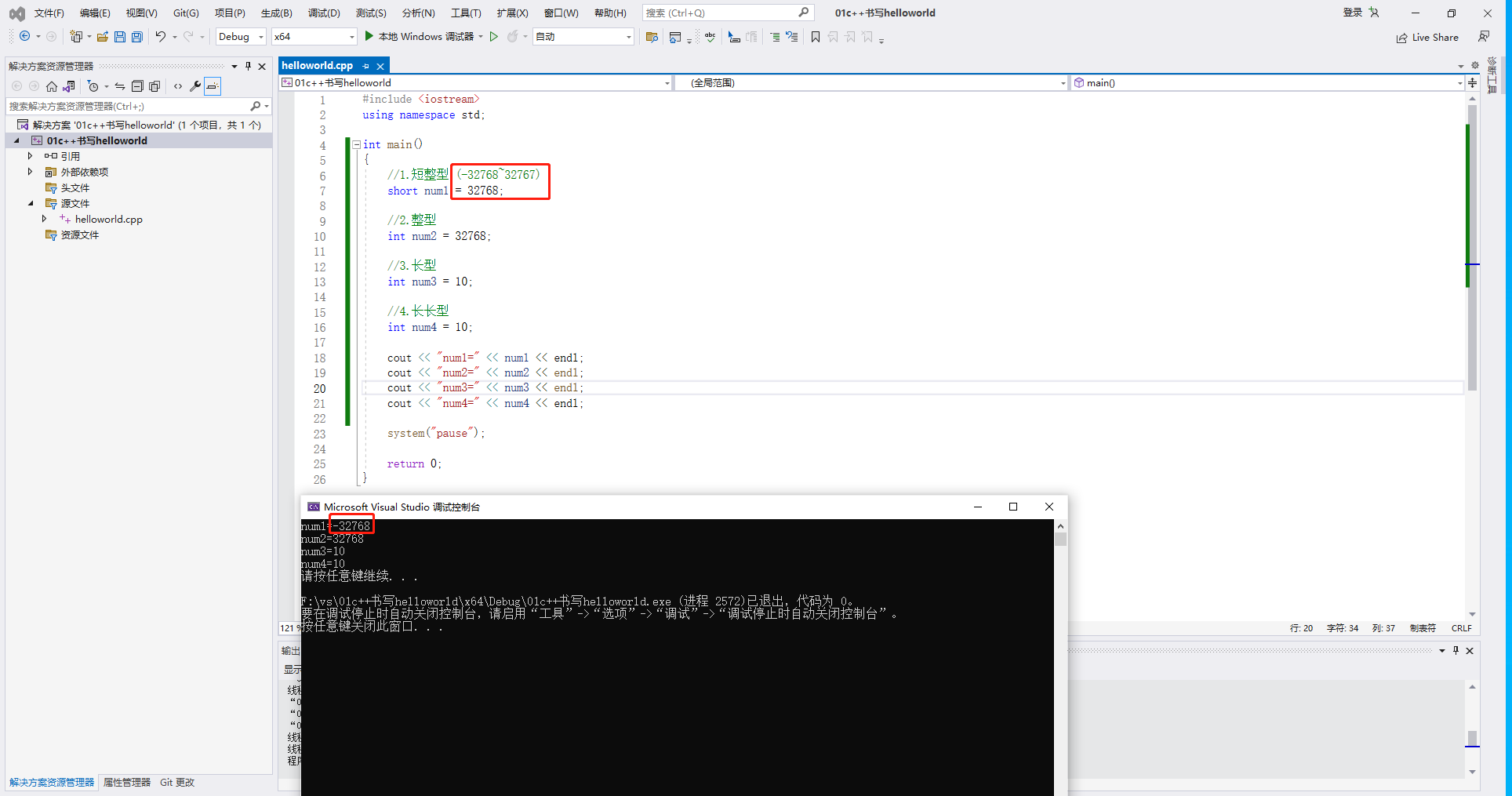Uncomment selected lines icon

point(792,37)
